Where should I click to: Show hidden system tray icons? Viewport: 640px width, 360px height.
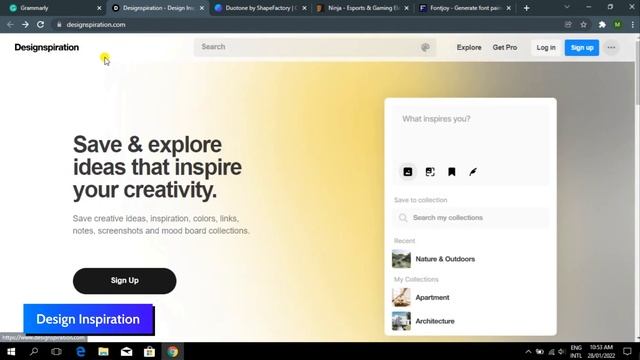pos(528,351)
